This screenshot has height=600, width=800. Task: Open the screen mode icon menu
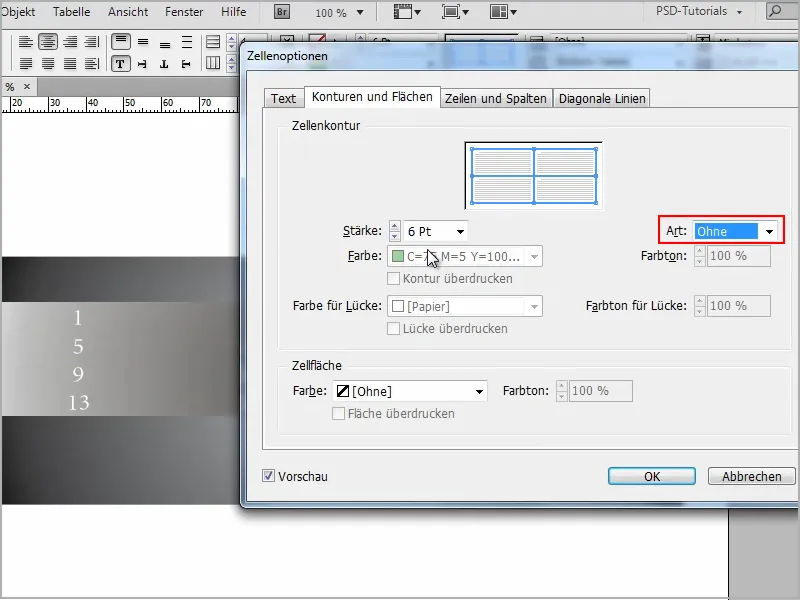[454, 12]
